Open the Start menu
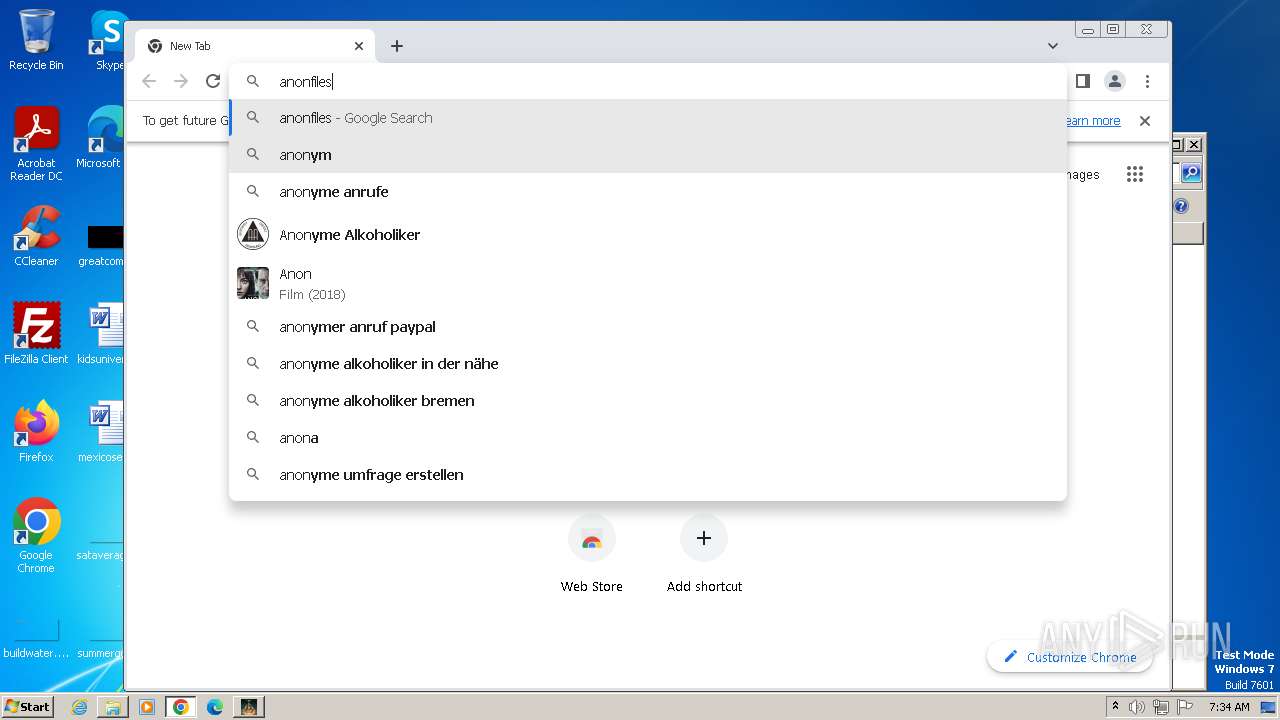The height and width of the screenshot is (720, 1280). [28, 706]
